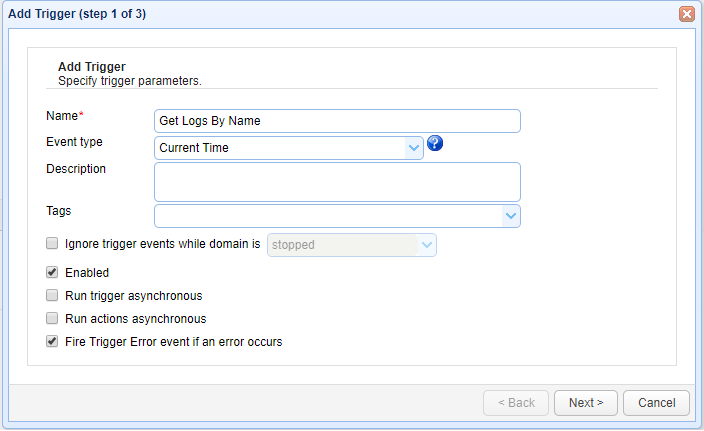
Task: Click the 'stopped' domain state field
Action: pyautogui.click(x=341, y=245)
